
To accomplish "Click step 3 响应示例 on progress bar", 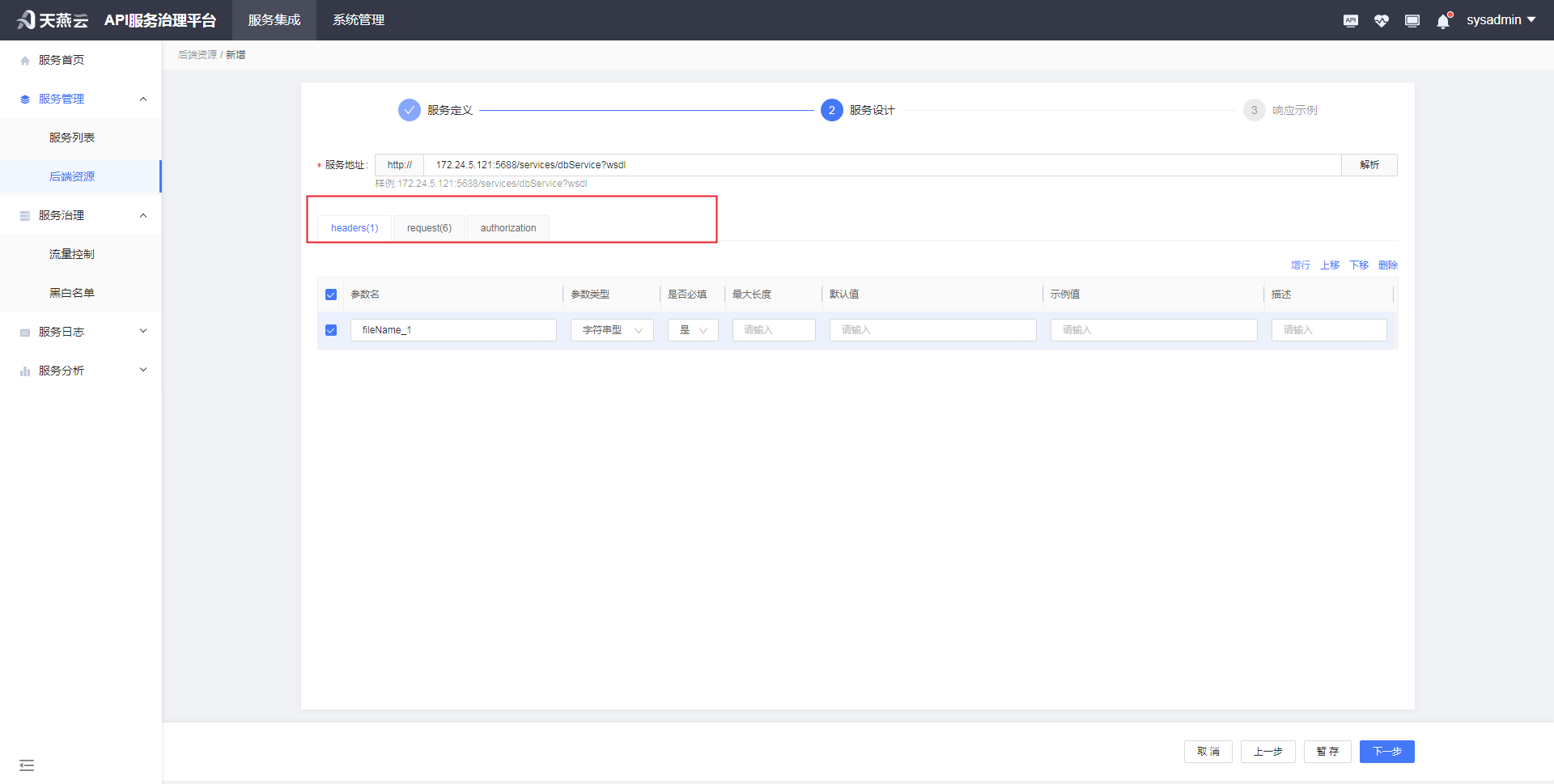I will (x=1254, y=110).
